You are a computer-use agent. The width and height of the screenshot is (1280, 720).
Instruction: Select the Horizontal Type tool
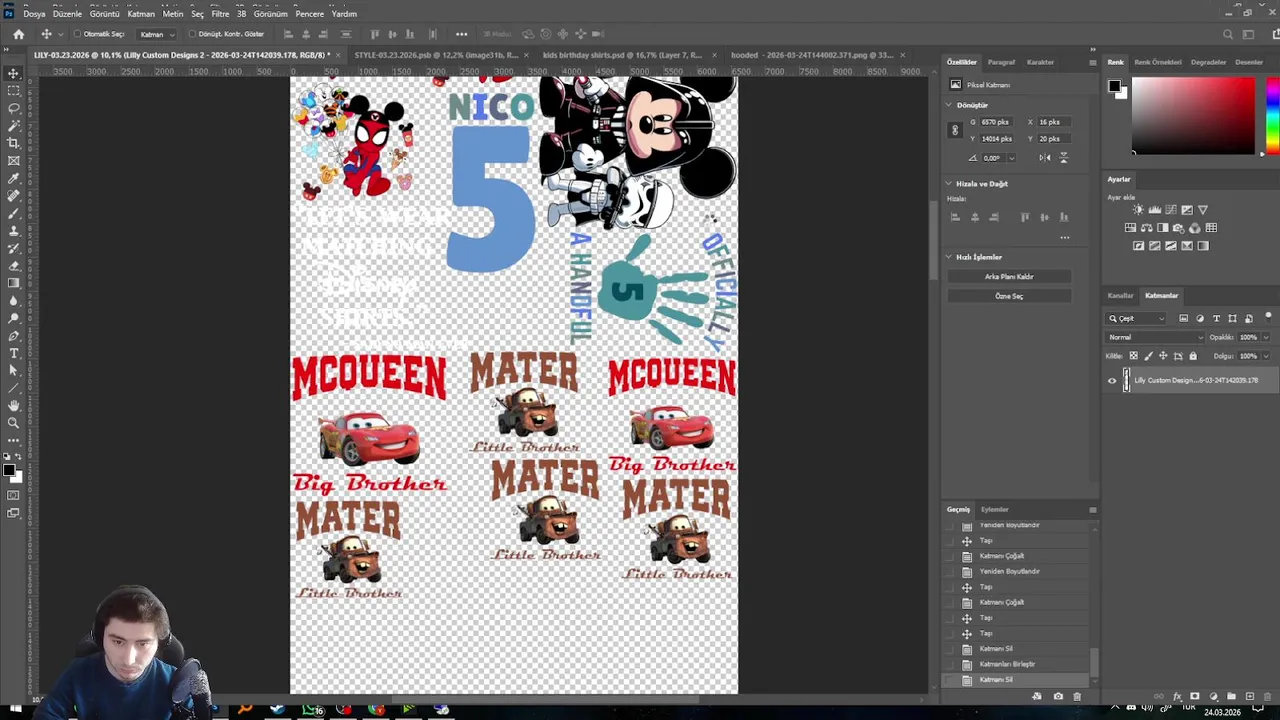[x=13, y=353]
